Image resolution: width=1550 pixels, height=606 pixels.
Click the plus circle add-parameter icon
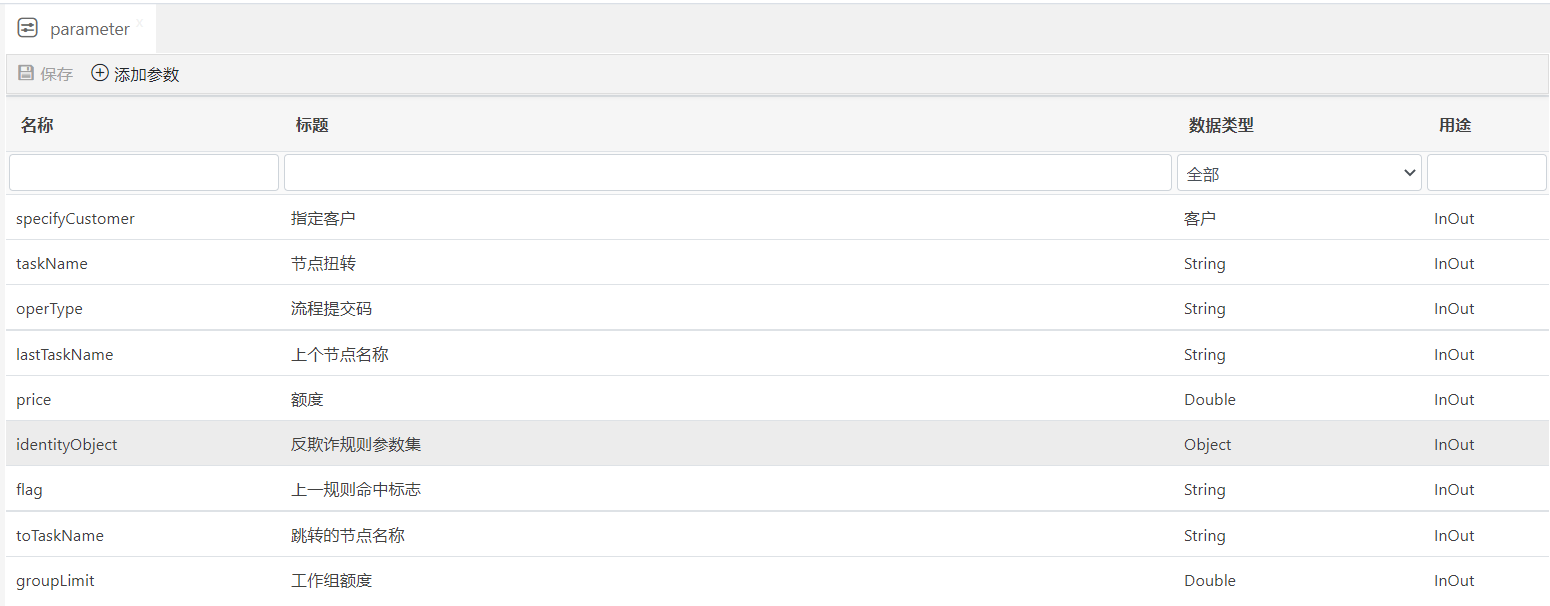100,73
